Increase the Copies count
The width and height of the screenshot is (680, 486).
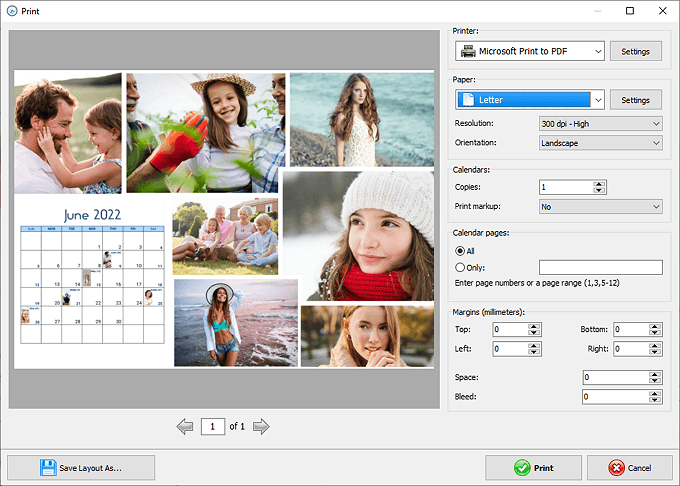599,184
